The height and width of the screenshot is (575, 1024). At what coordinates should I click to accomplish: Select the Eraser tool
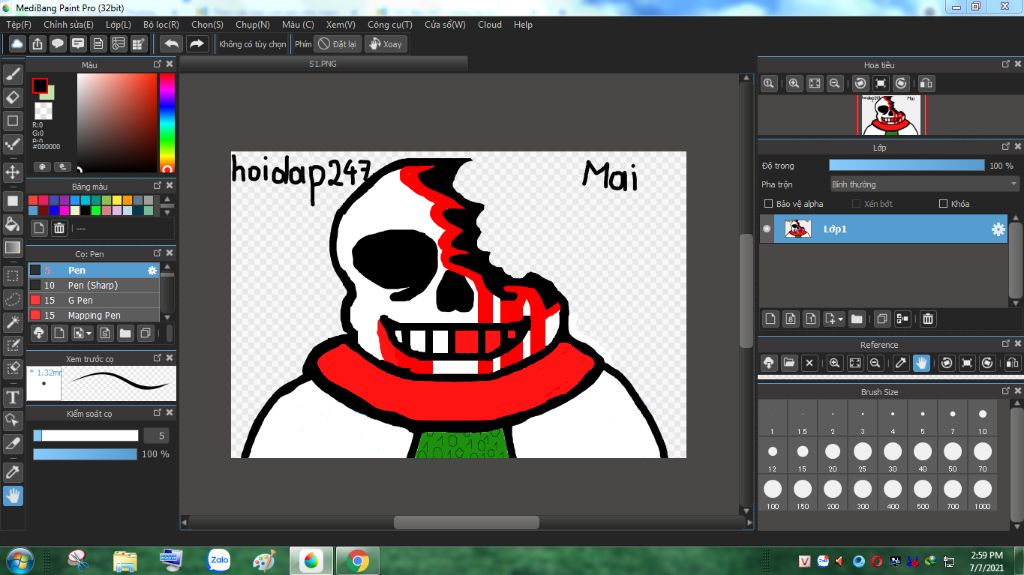click(x=12, y=97)
